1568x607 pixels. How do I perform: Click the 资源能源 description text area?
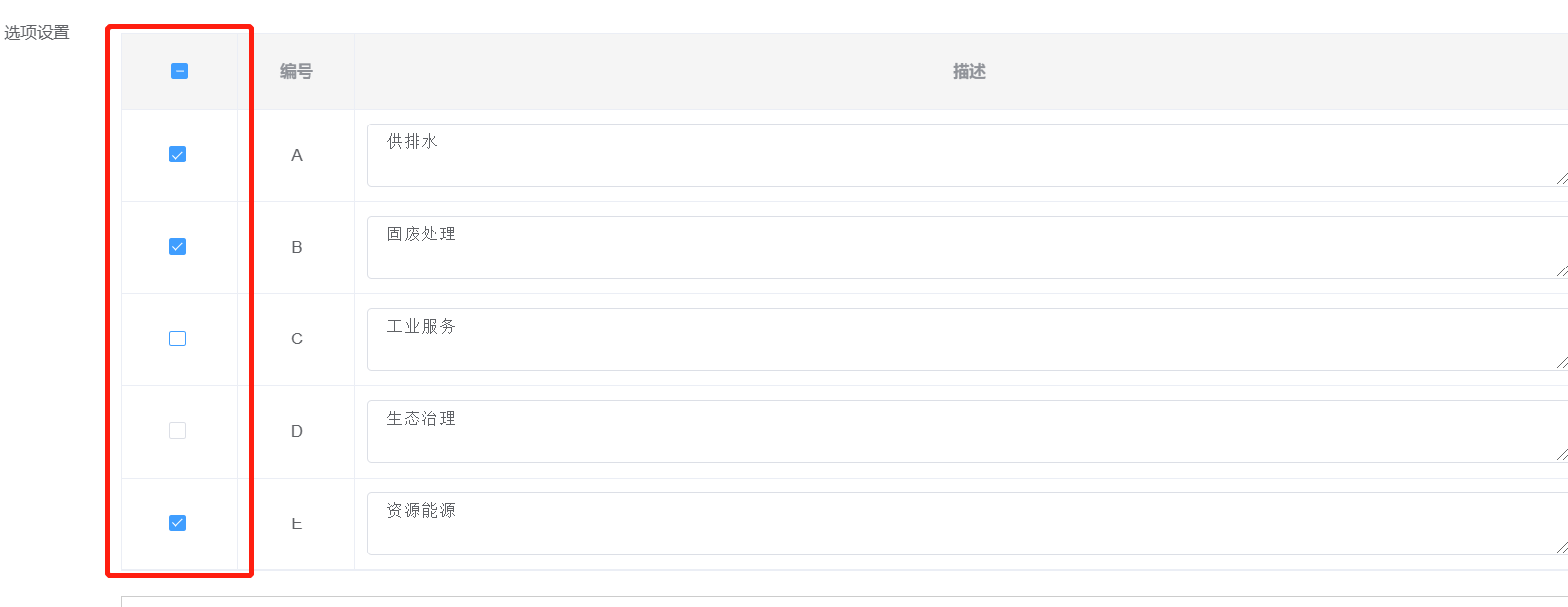click(x=964, y=523)
